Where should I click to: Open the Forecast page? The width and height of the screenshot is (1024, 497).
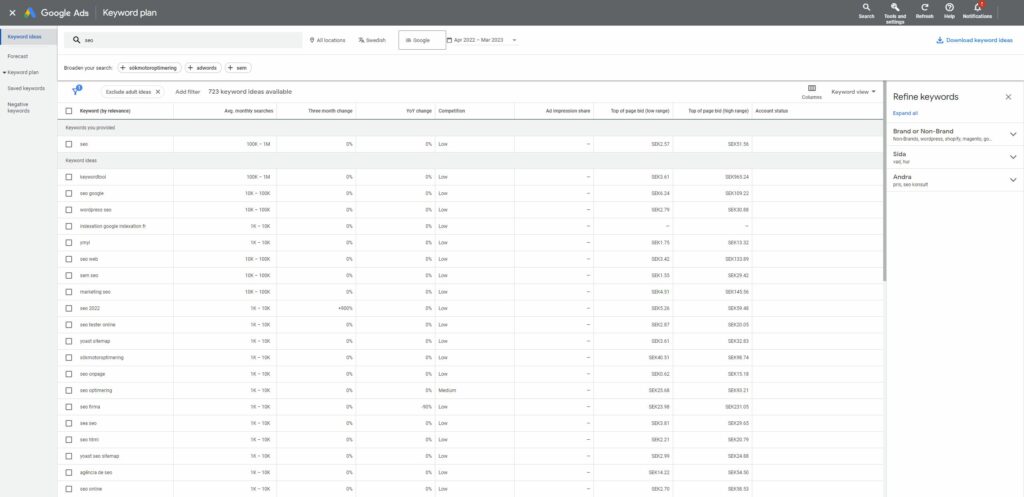tap(18, 57)
